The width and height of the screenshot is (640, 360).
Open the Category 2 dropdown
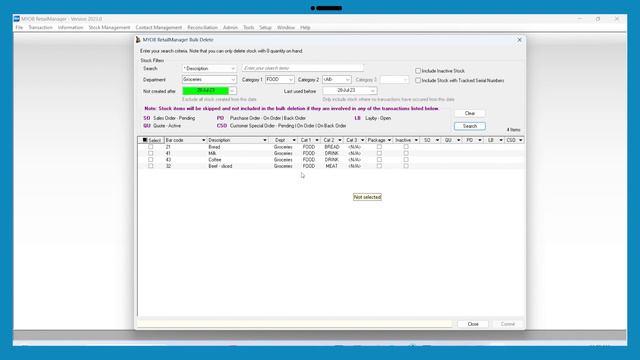[x=347, y=80]
